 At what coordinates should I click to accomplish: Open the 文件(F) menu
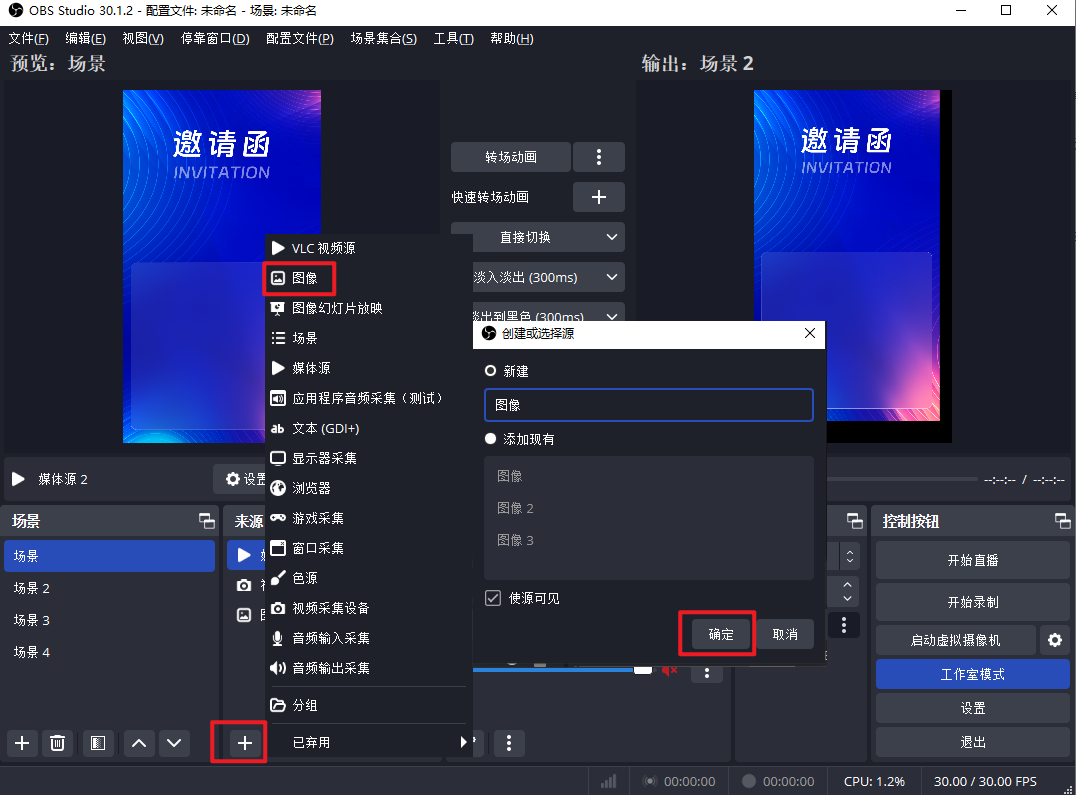(x=28, y=39)
